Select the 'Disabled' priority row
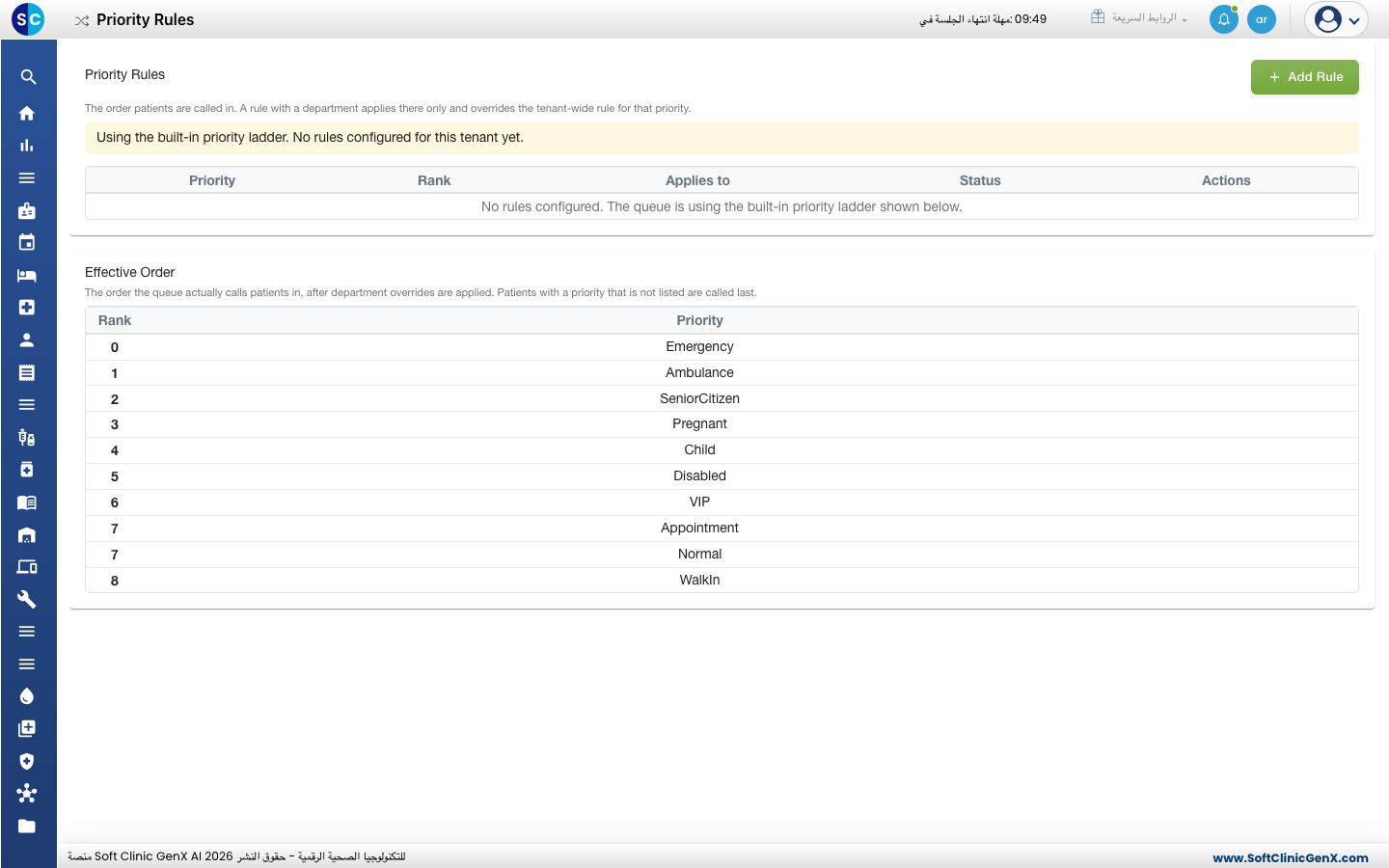The height and width of the screenshot is (868, 1389). [x=722, y=476]
